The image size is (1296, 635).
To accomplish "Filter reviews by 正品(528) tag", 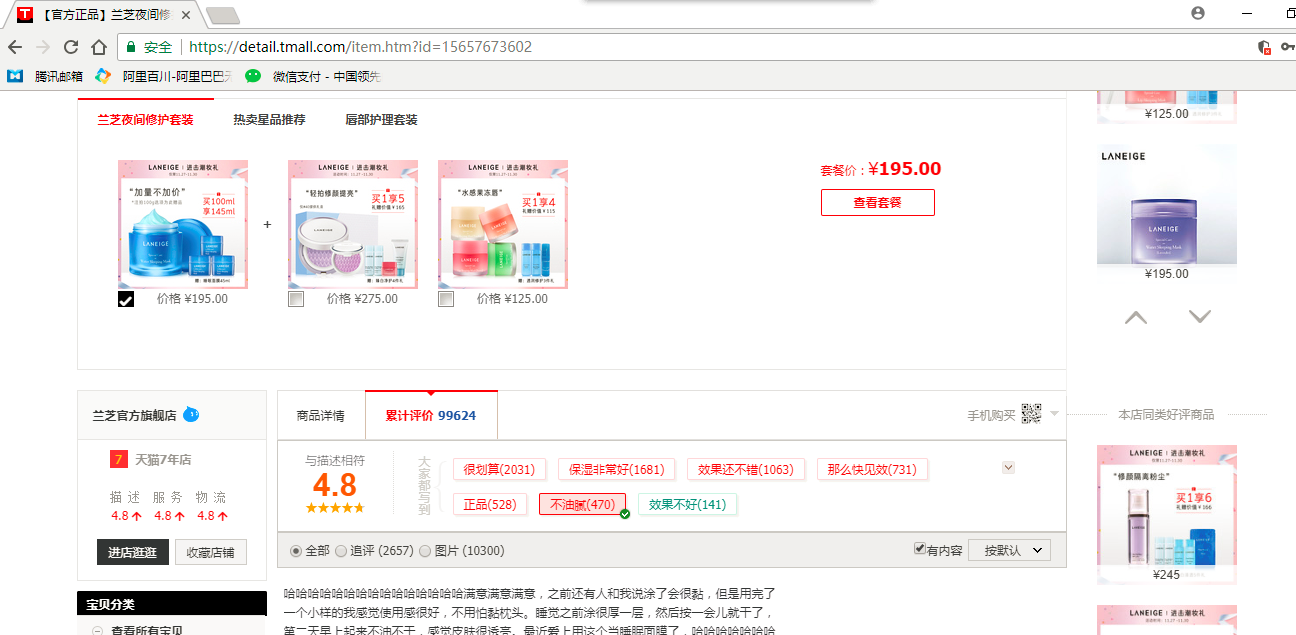I will (490, 505).
